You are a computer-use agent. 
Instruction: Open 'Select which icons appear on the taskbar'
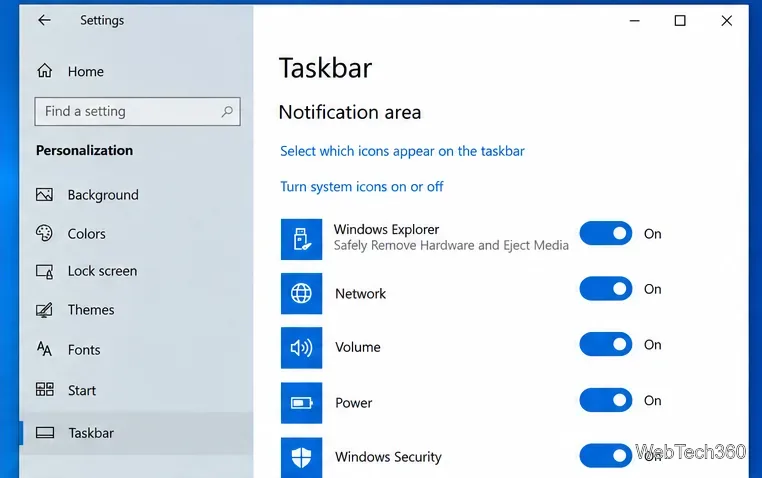(402, 151)
